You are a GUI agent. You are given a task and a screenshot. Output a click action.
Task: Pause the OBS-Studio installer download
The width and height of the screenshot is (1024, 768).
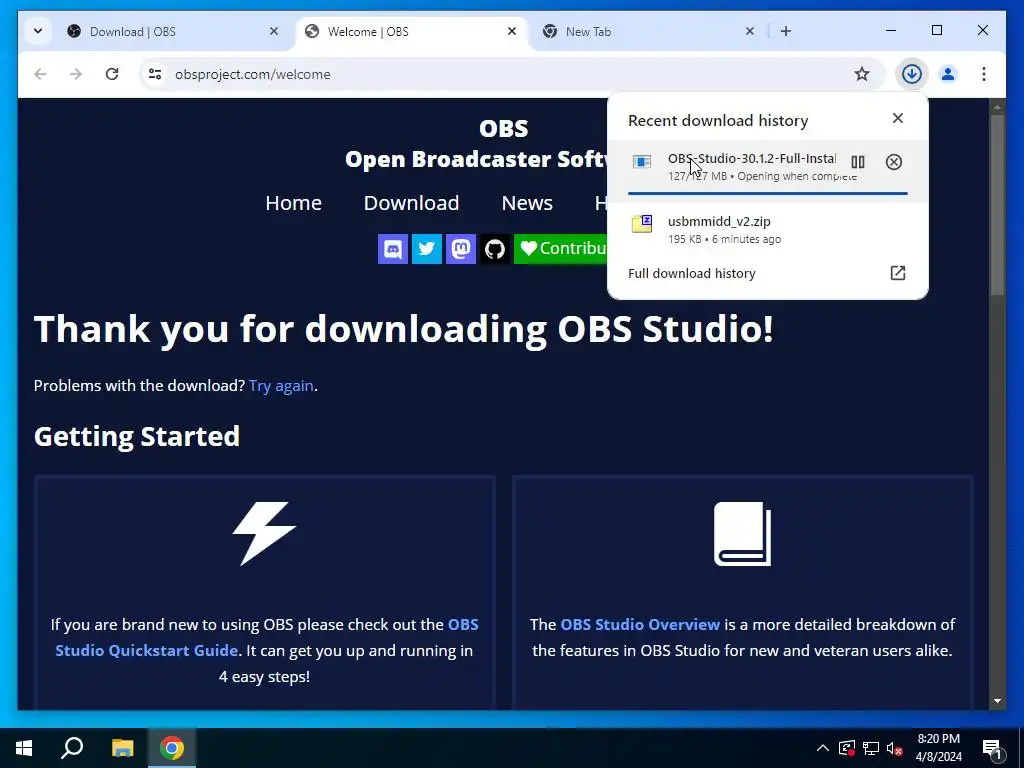pyautogui.click(x=857, y=162)
